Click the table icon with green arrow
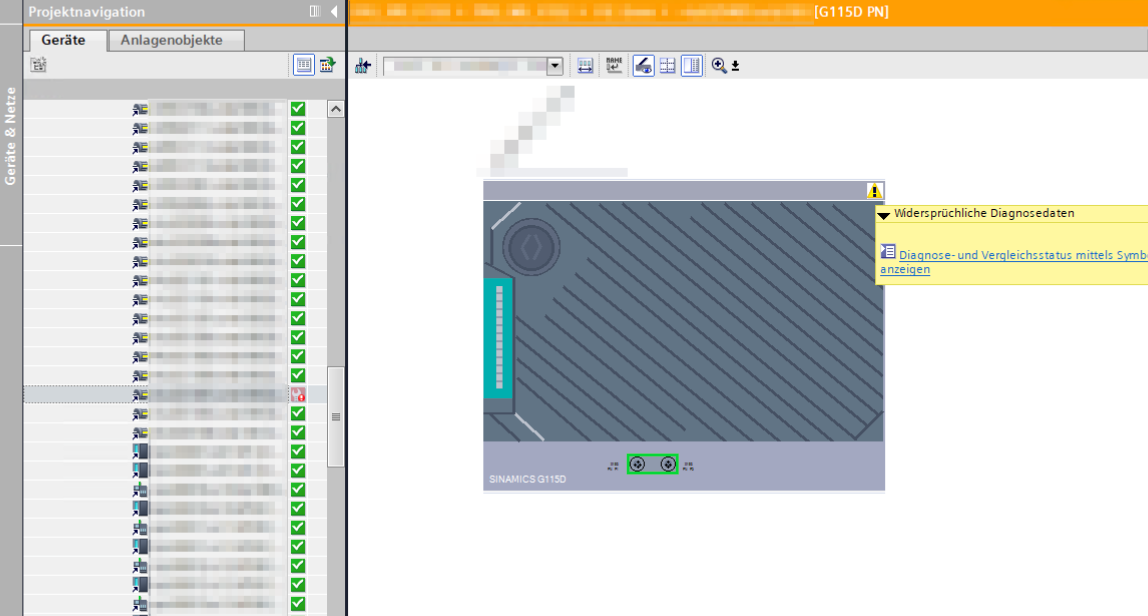Viewport: 1148px width, 616px height. coord(327,65)
